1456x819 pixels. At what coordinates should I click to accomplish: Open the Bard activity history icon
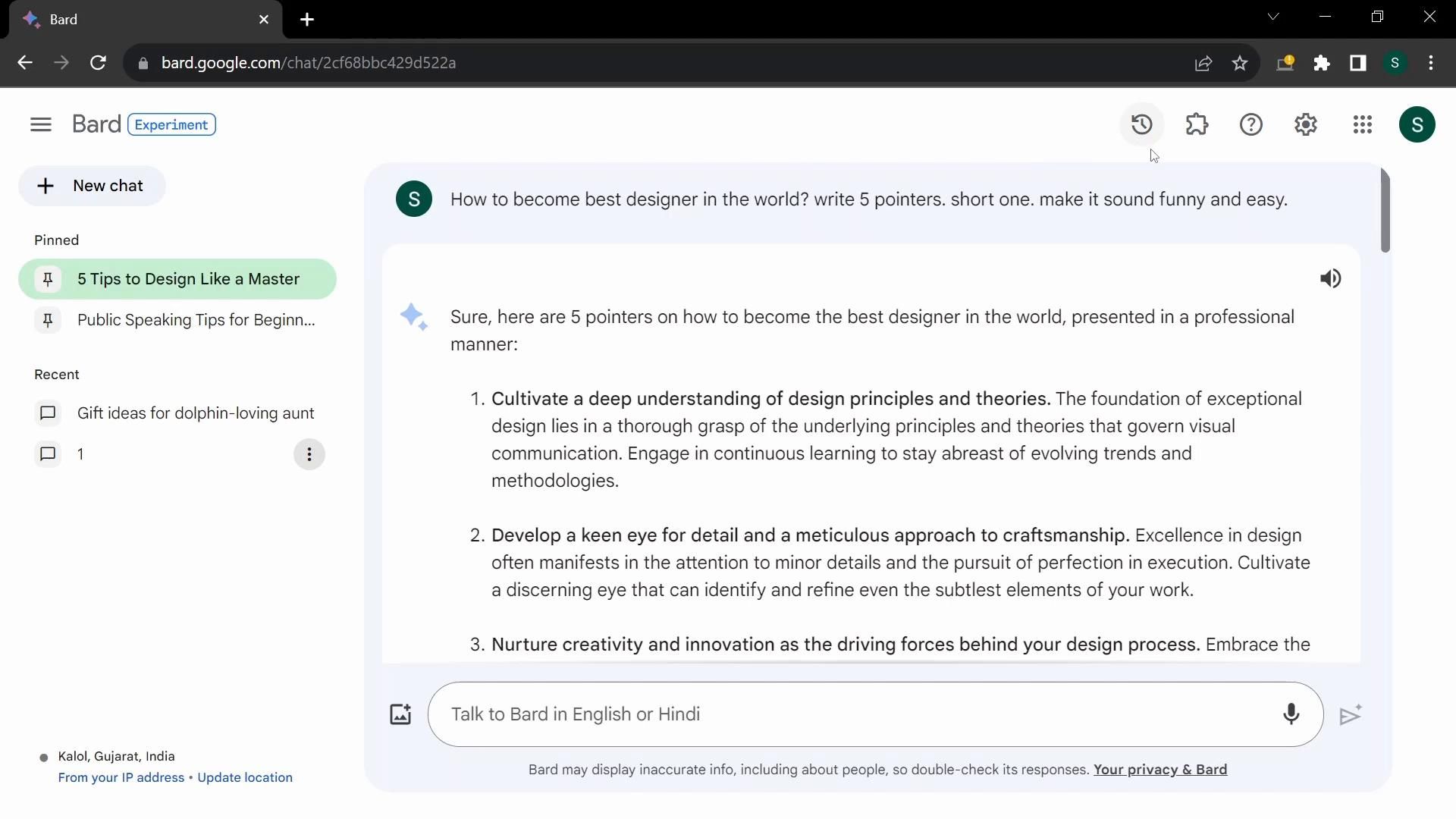[x=1141, y=124]
